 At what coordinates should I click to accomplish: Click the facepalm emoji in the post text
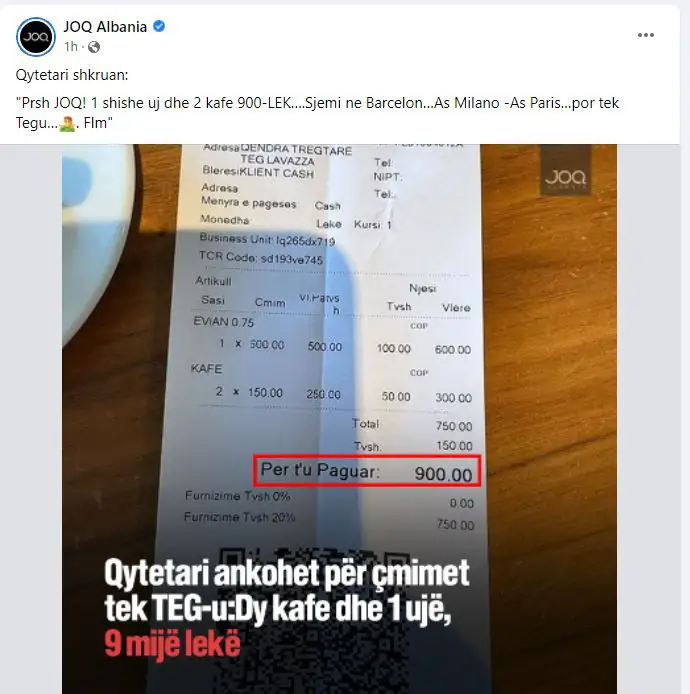(67, 123)
